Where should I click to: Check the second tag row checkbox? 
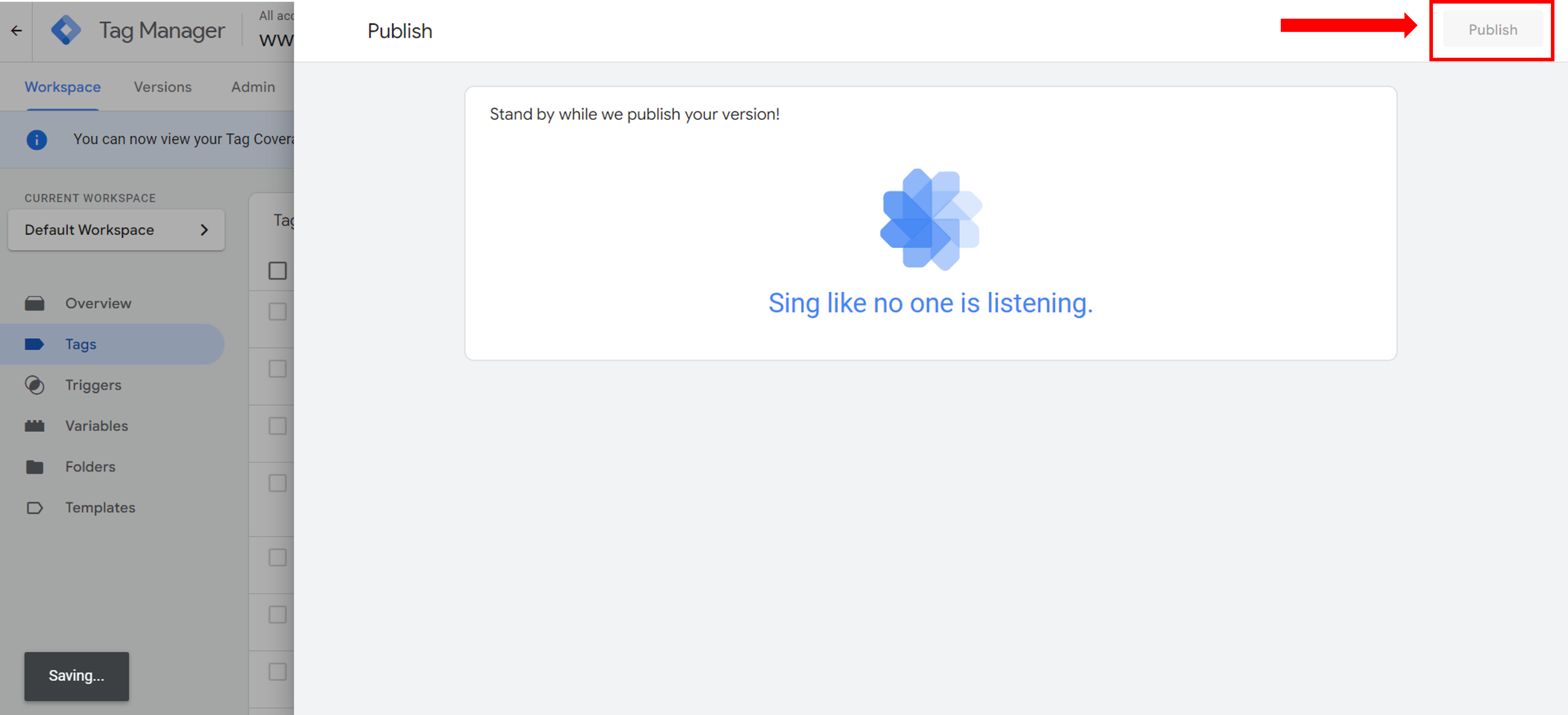[x=278, y=369]
